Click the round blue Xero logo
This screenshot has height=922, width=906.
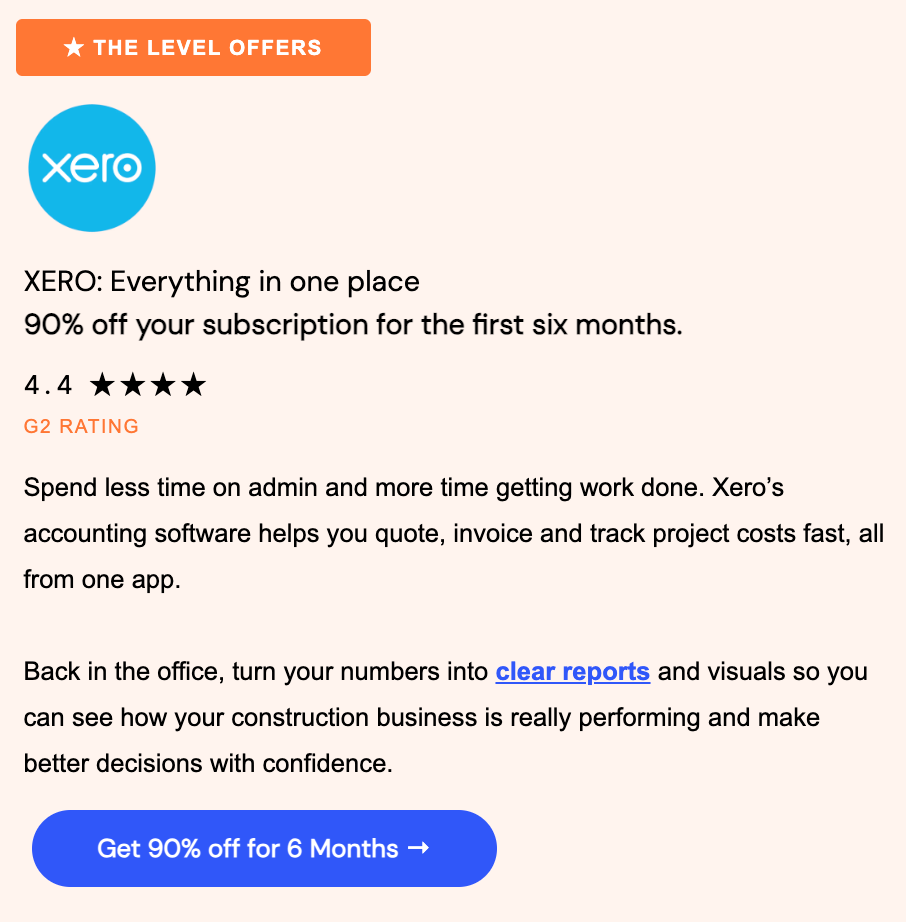click(92, 168)
